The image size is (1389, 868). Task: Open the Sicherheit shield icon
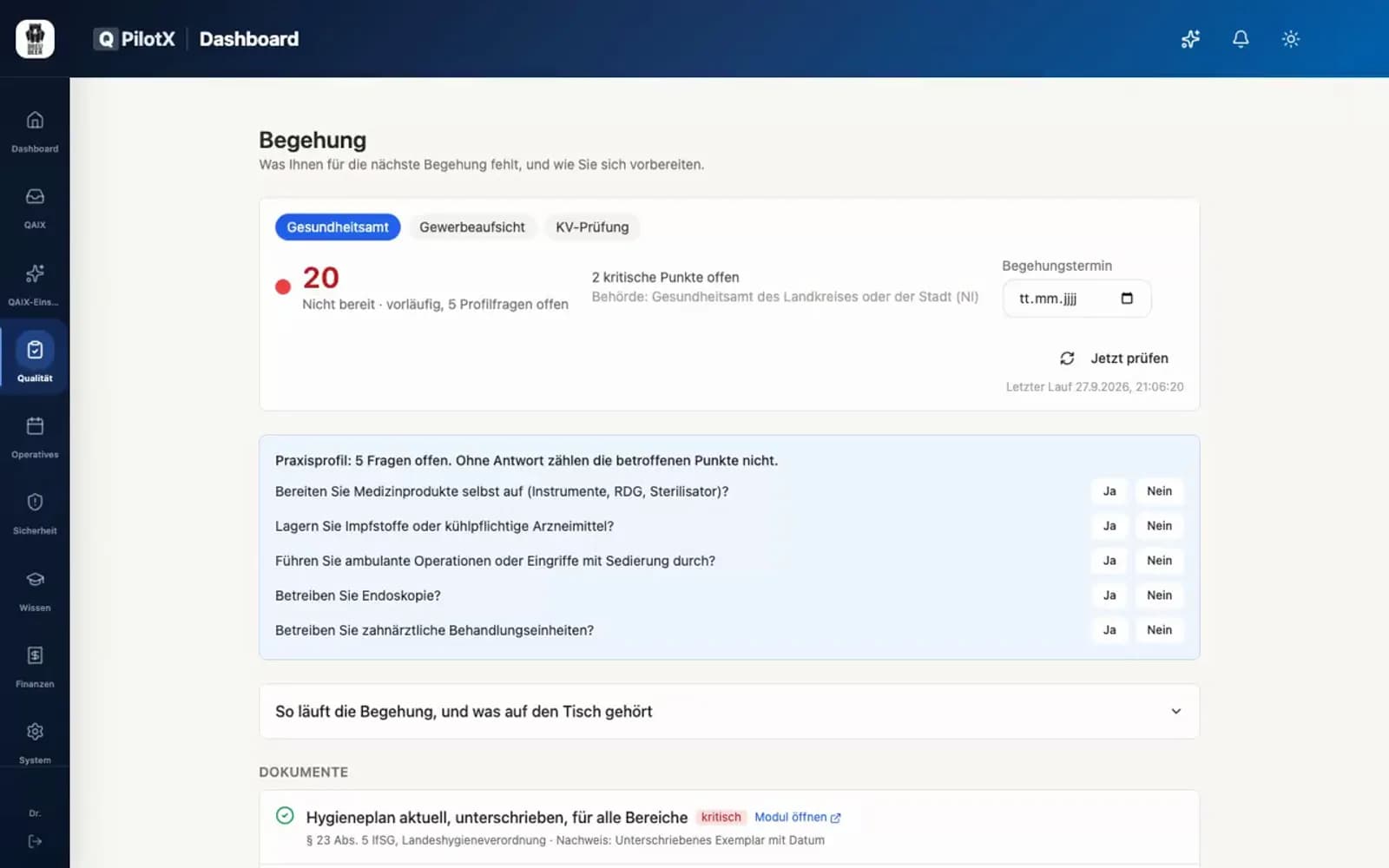(x=35, y=503)
